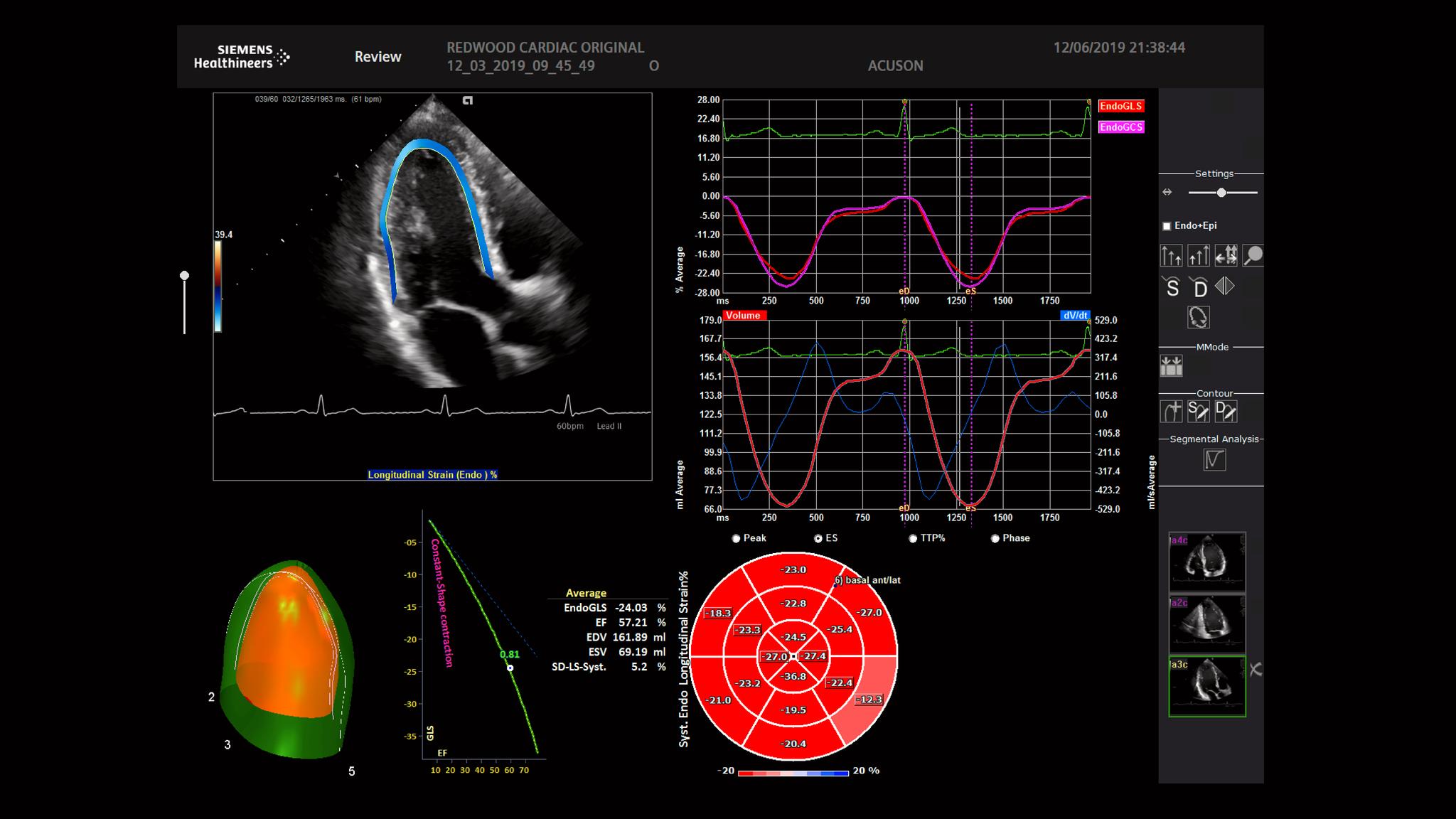Click the Review menu label
Image resolution: width=1456 pixels, height=819 pixels.
tap(378, 56)
